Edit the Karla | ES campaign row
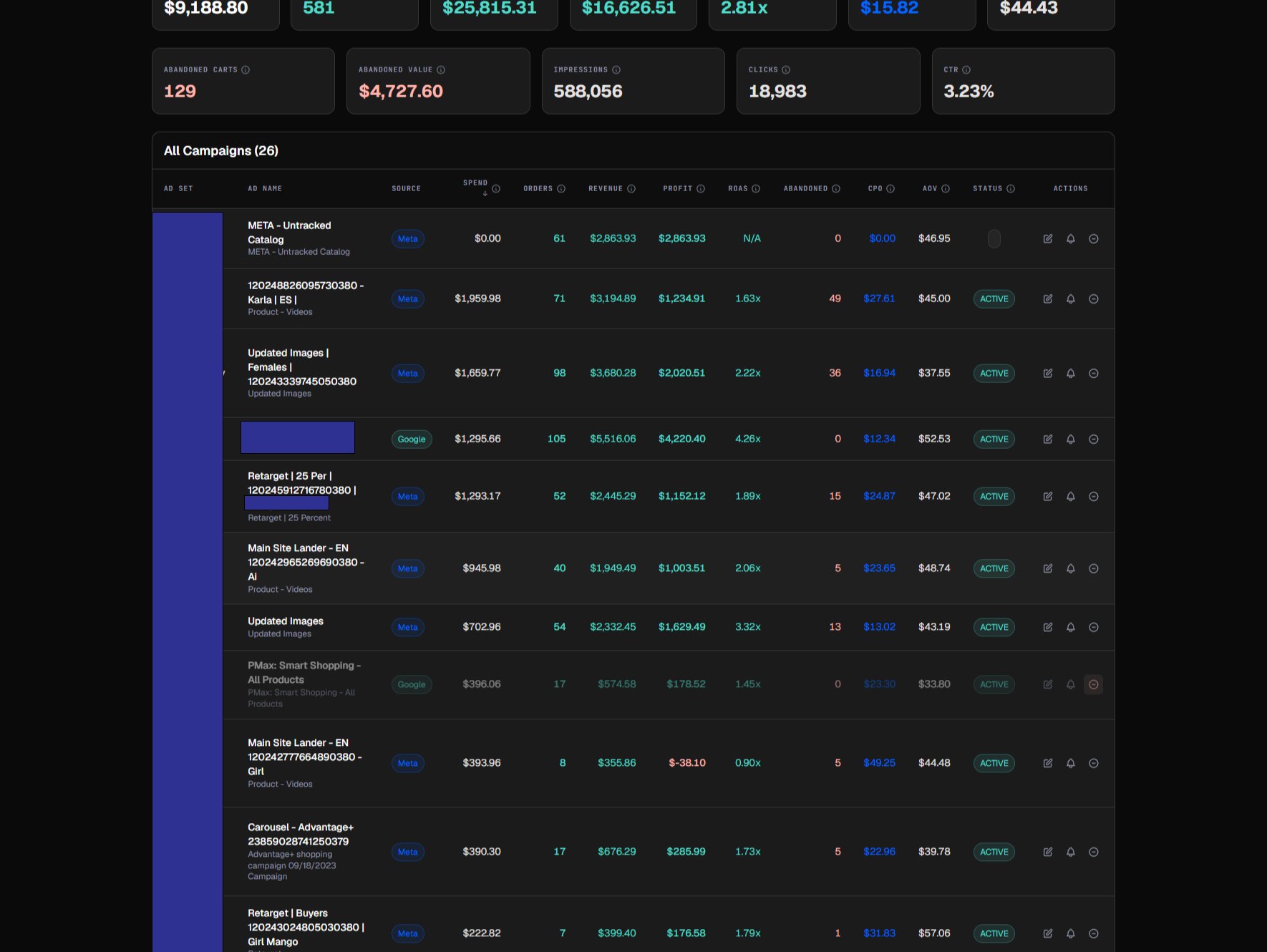Image resolution: width=1267 pixels, height=952 pixels. pyautogui.click(x=1048, y=299)
